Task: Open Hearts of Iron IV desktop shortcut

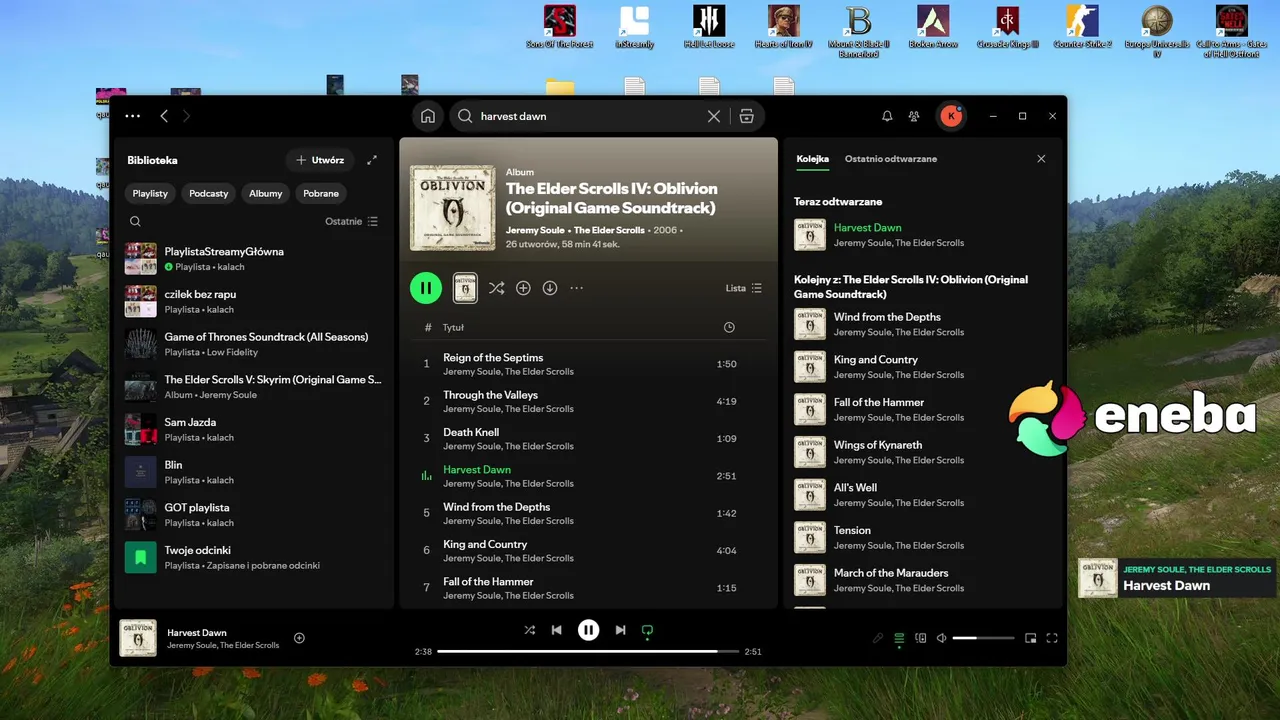Action: (783, 27)
